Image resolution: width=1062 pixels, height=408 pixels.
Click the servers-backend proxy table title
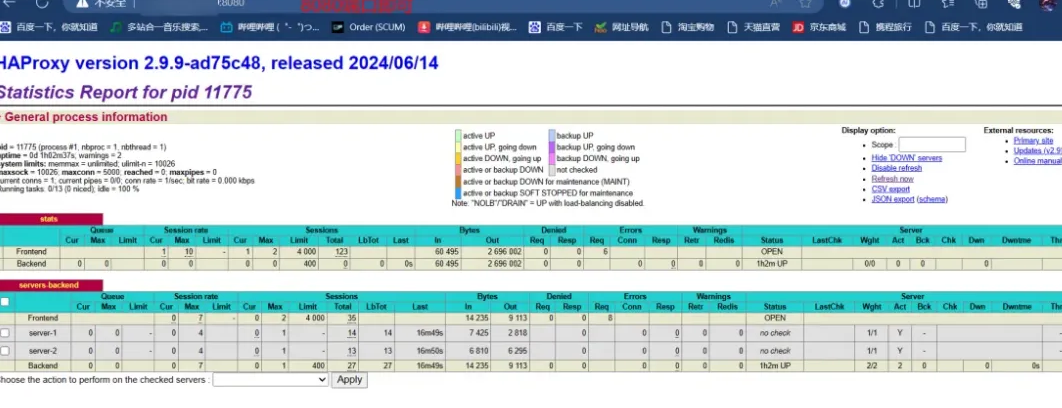click(49, 285)
